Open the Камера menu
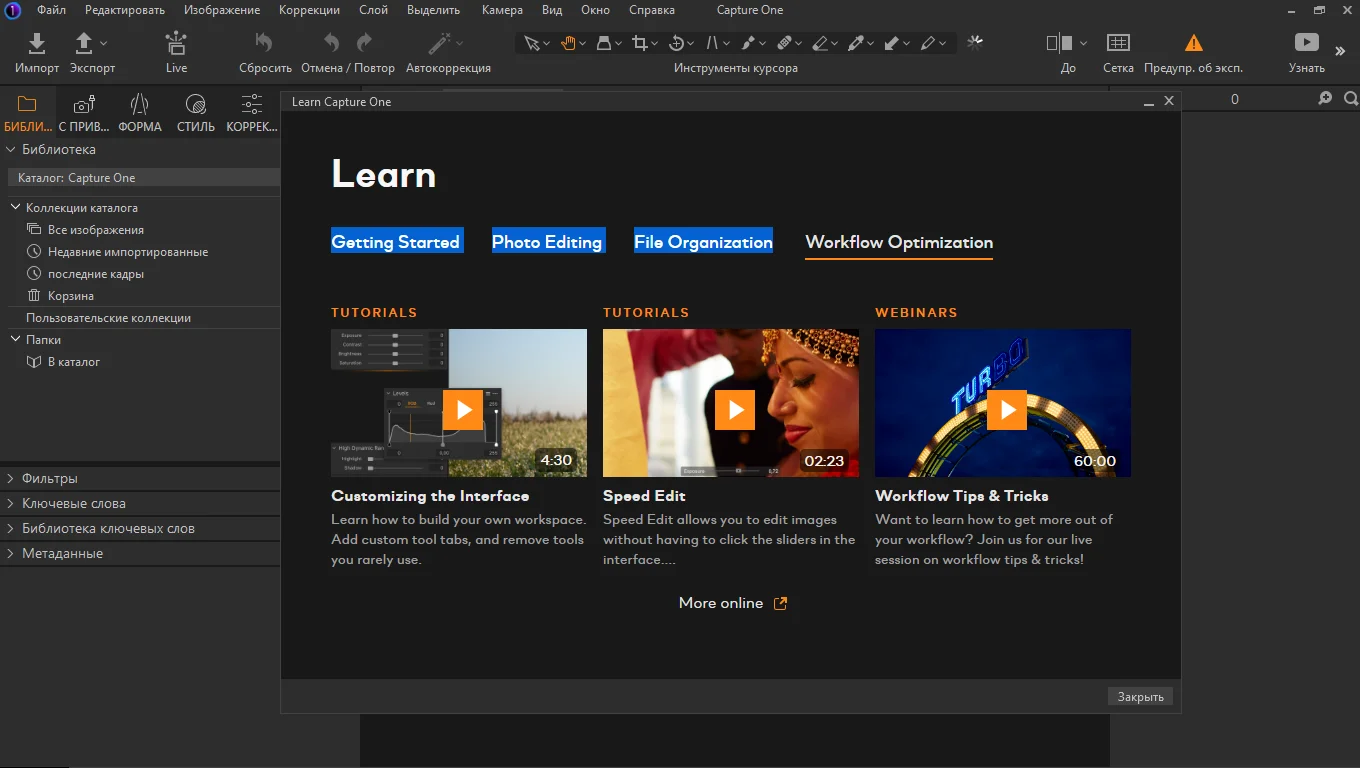1360x768 pixels. [502, 10]
